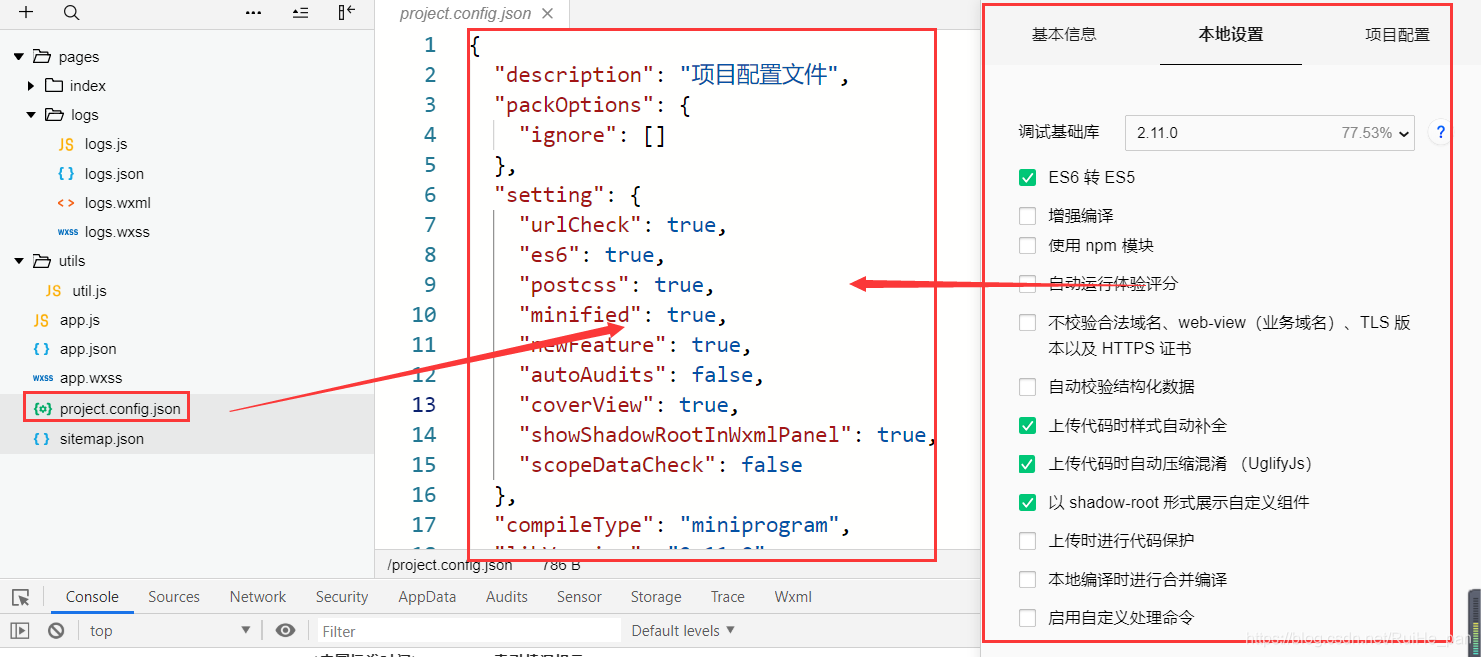
Task: Click the console Filter input field
Action: pos(469,631)
